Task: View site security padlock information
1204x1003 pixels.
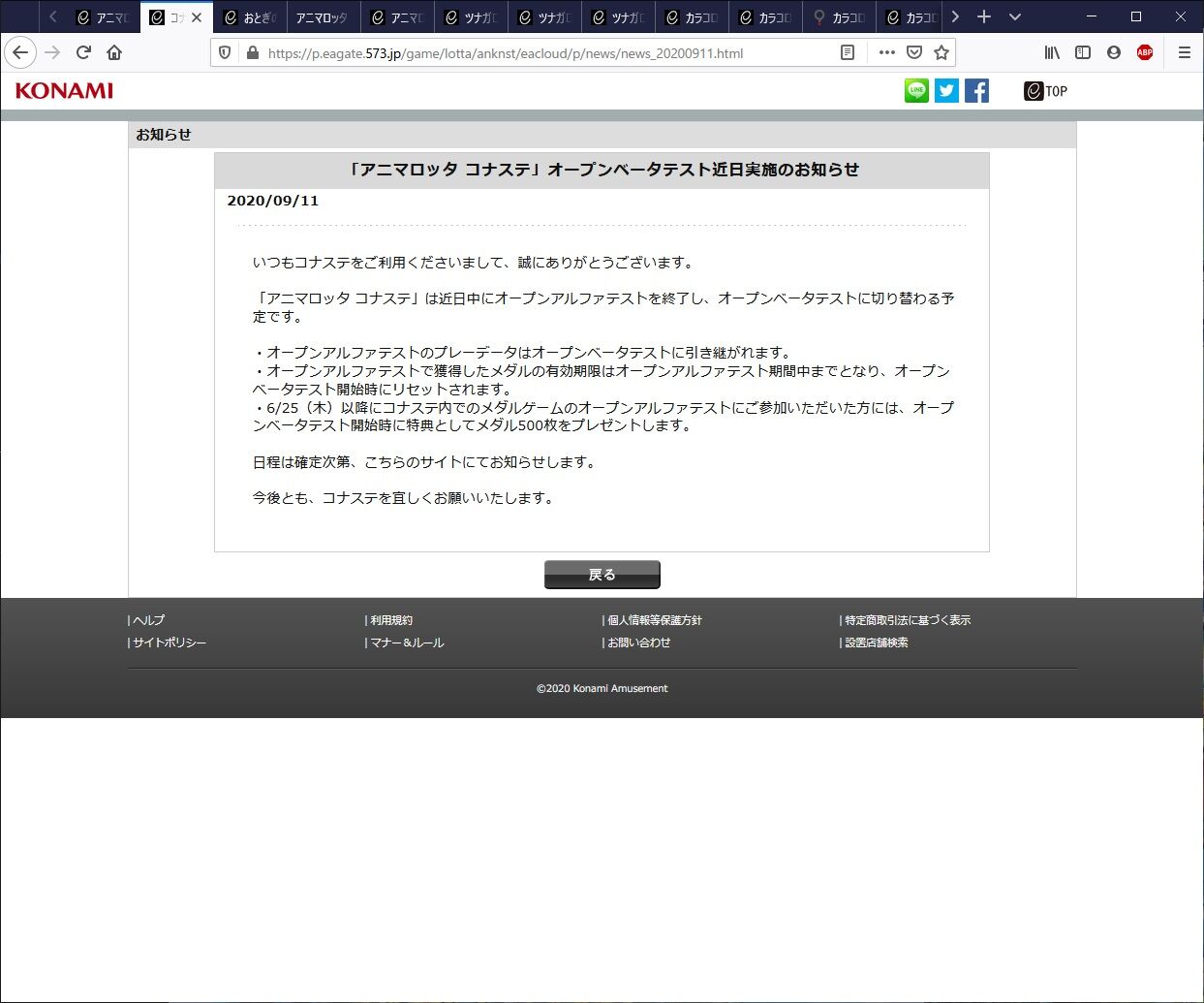Action: point(253,52)
